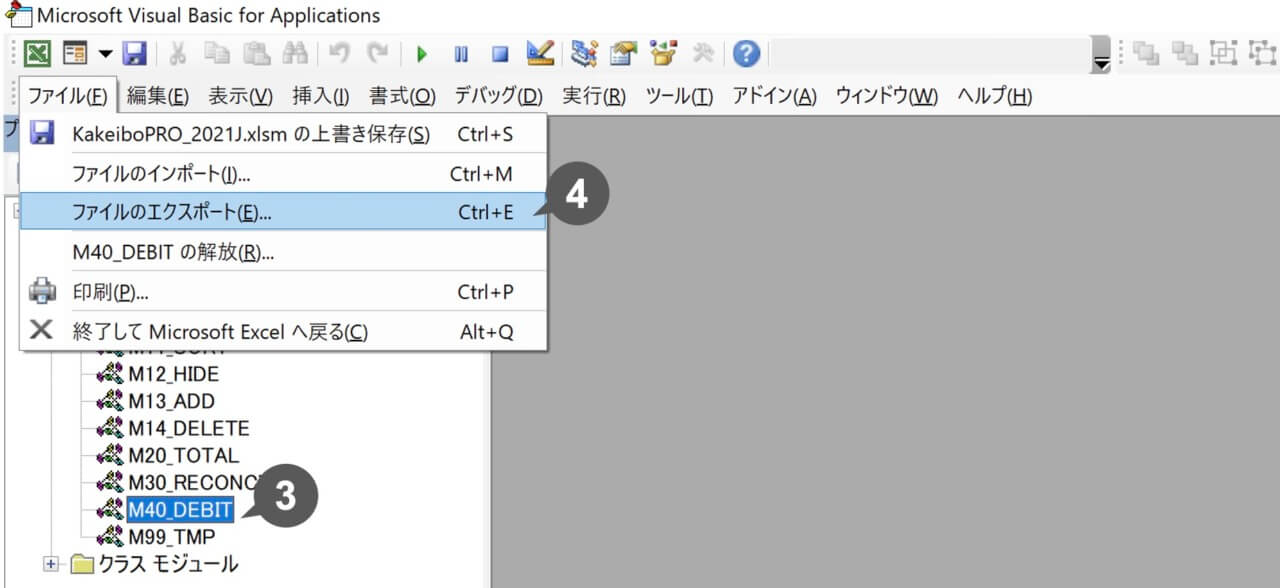Viewport: 1280px width, 588px height.
Task: Click the Save toolbar icon
Action: (x=134, y=53)
